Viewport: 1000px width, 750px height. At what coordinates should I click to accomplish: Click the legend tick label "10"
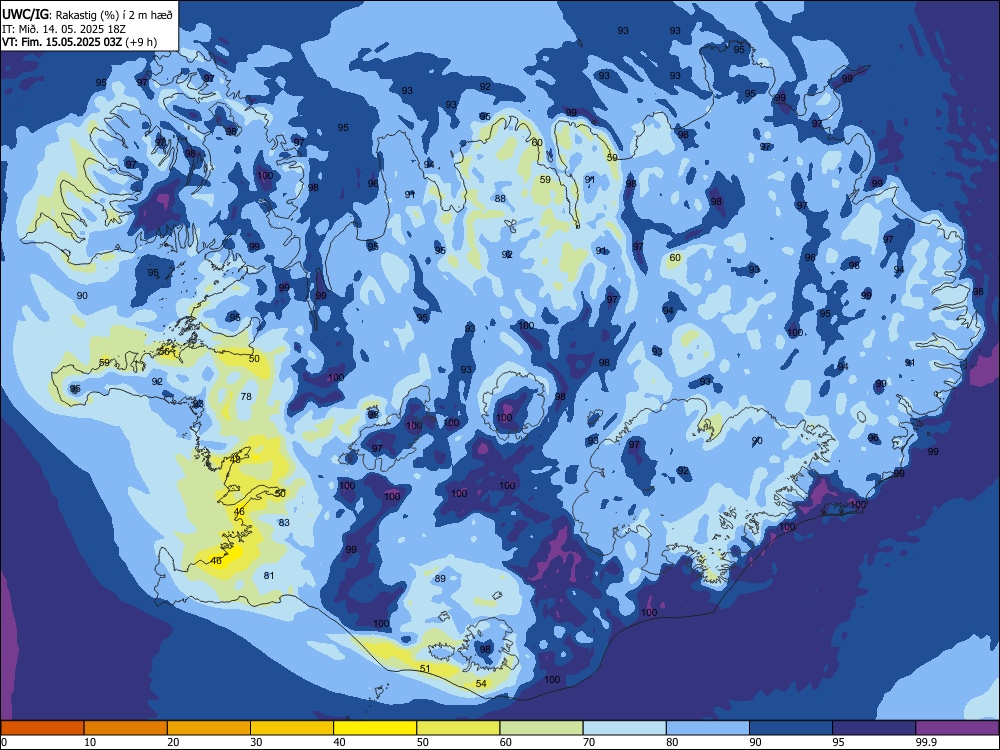(90, 742)
